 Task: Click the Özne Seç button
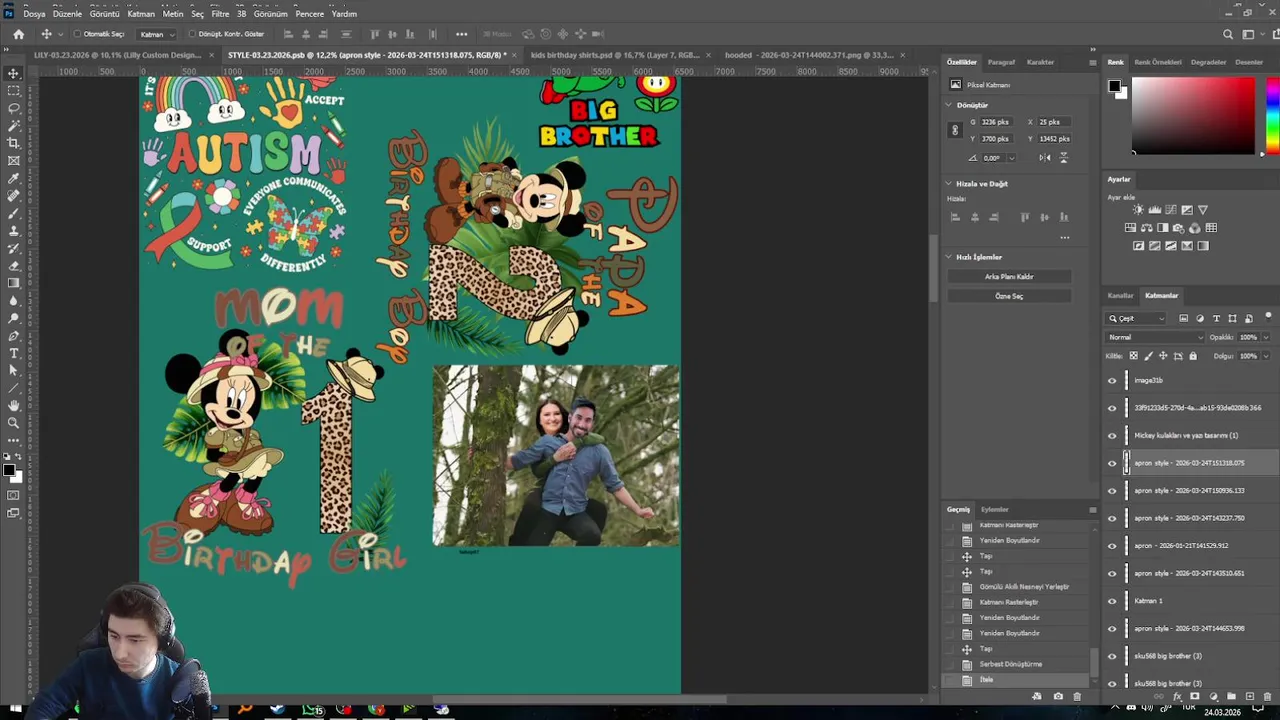coord(1009,297)
